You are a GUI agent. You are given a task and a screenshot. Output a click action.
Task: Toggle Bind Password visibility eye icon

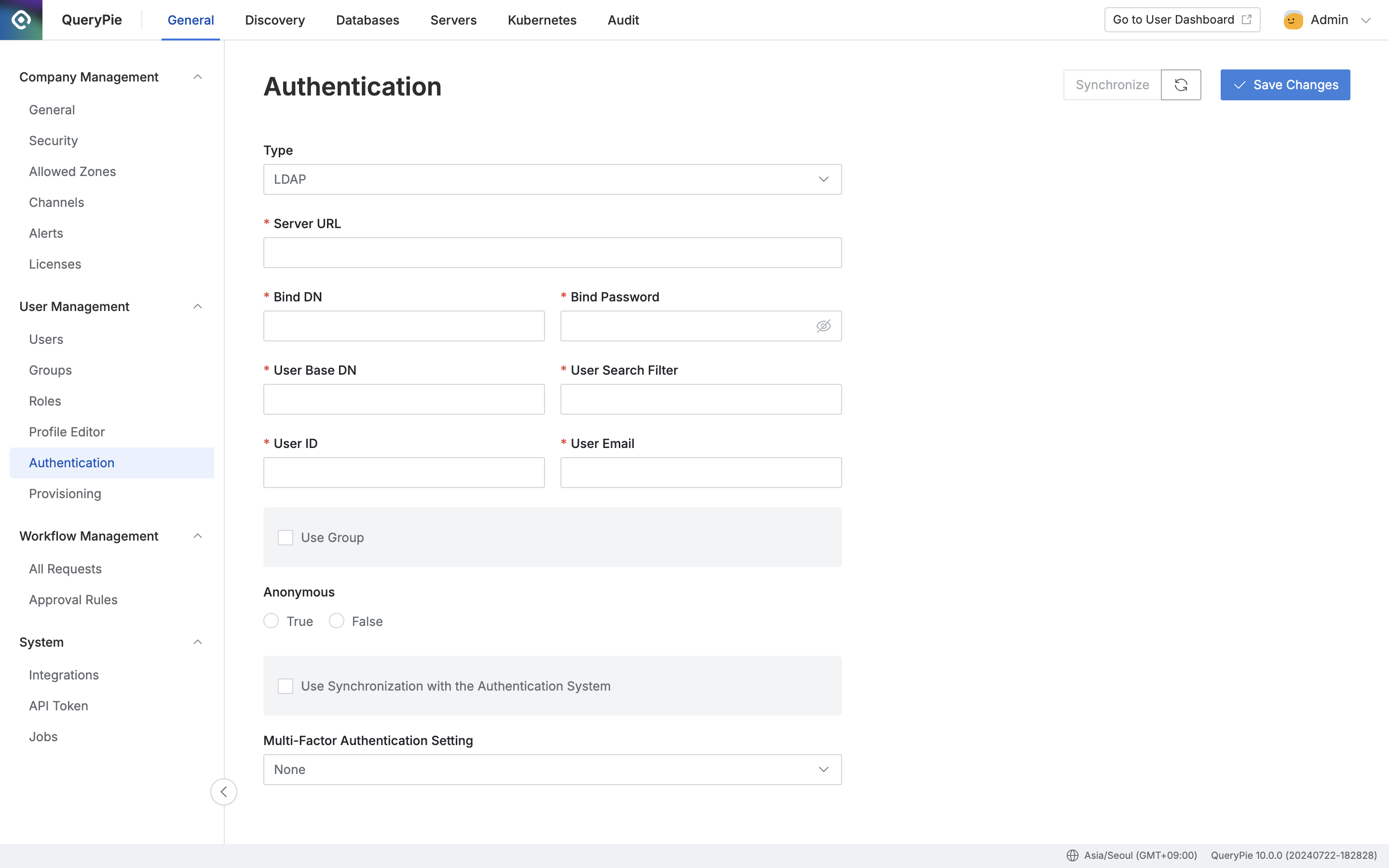tap(823, 326)
